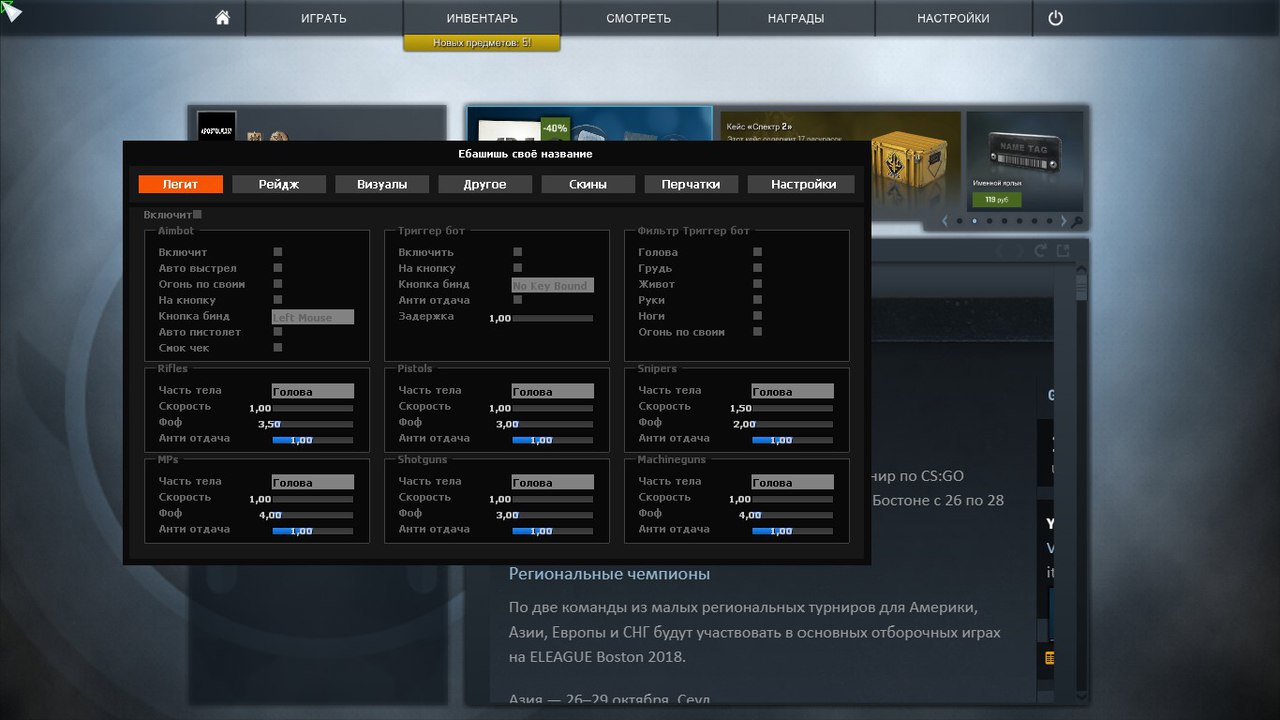Open Snipers Часть тела dropdown
Viewport: 1280px width, 720px height.
point(793,391)
